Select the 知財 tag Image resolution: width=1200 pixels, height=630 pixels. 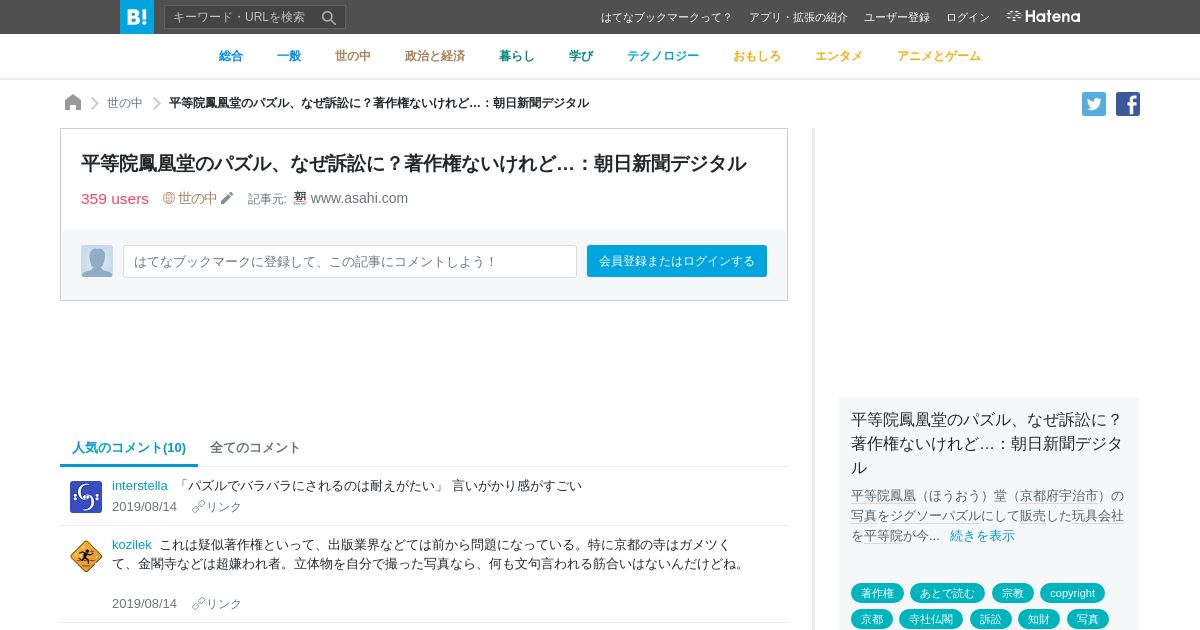coord(1039,619)
